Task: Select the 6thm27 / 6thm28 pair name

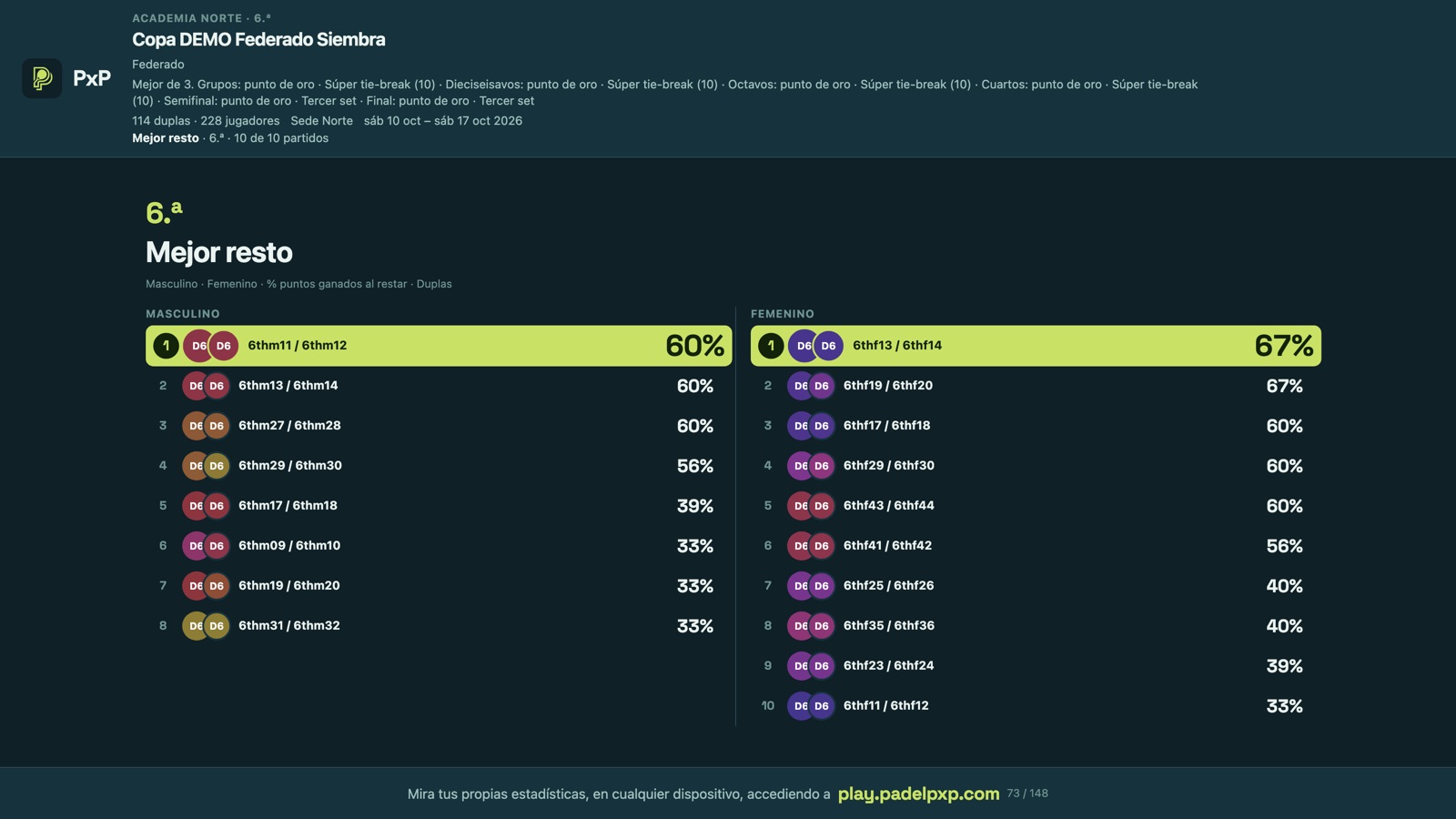Action: click(289, 426)
